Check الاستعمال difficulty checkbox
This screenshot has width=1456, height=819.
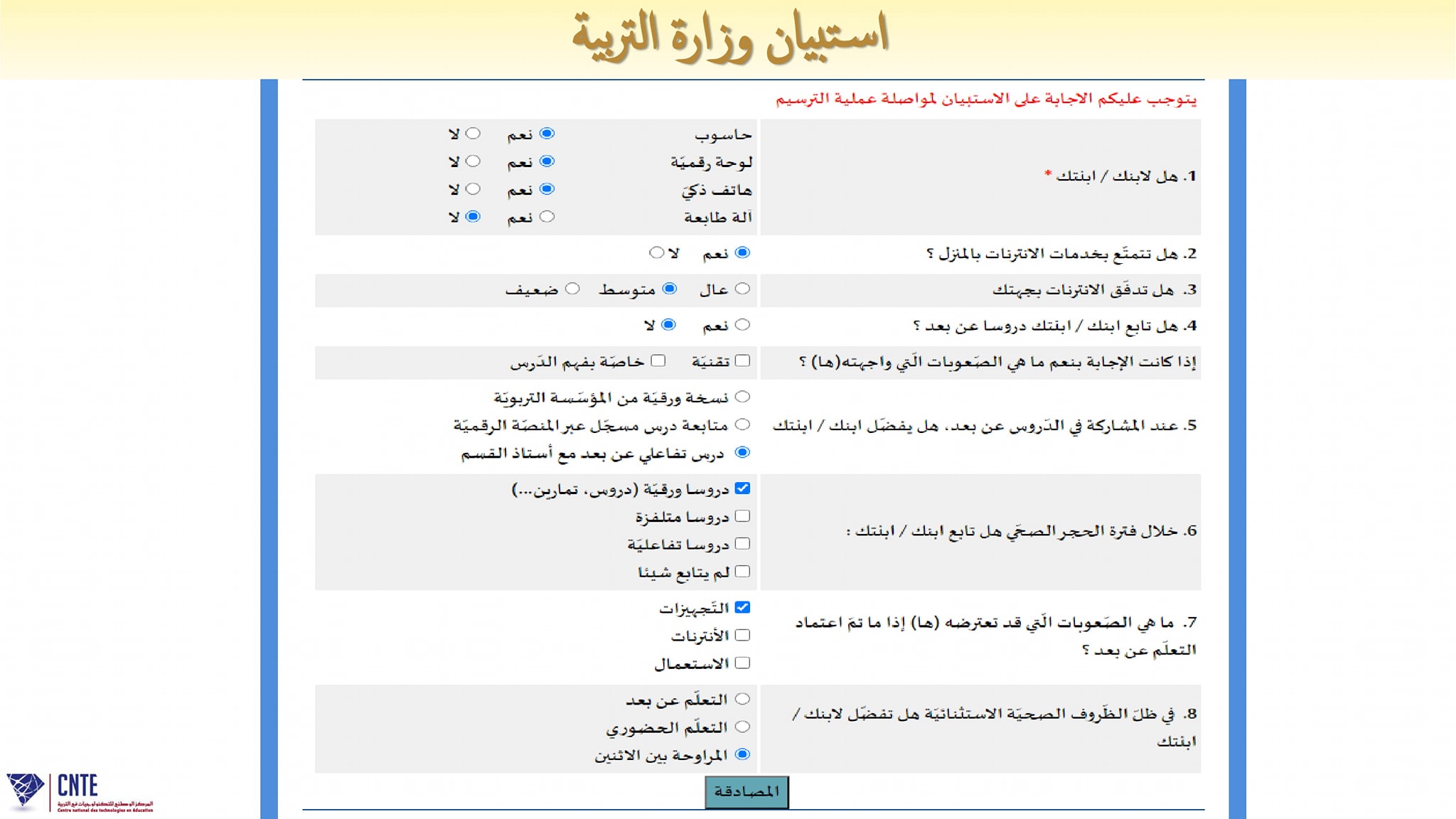pyautogui.click(x=743, y=663)
